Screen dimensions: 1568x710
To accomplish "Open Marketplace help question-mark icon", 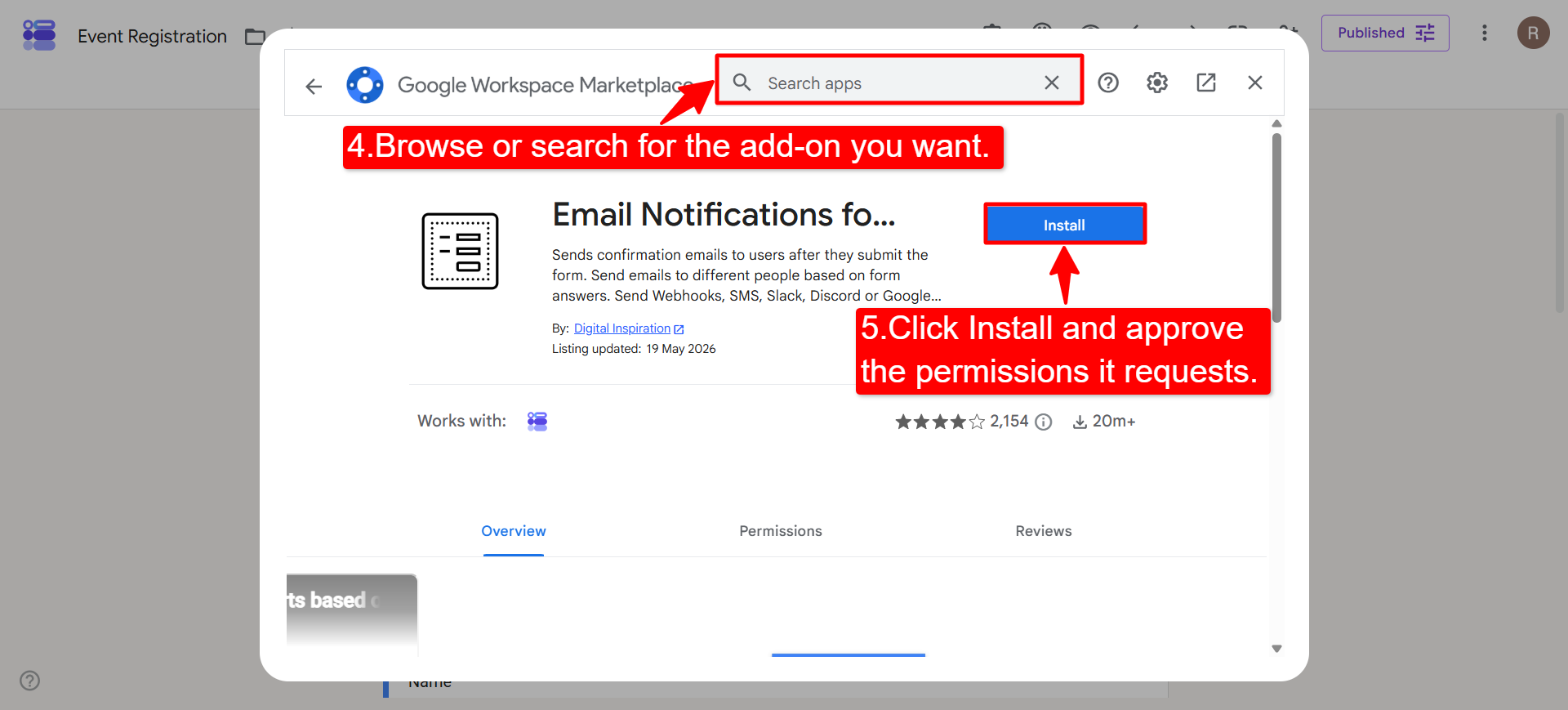I will coord(1108,83).
